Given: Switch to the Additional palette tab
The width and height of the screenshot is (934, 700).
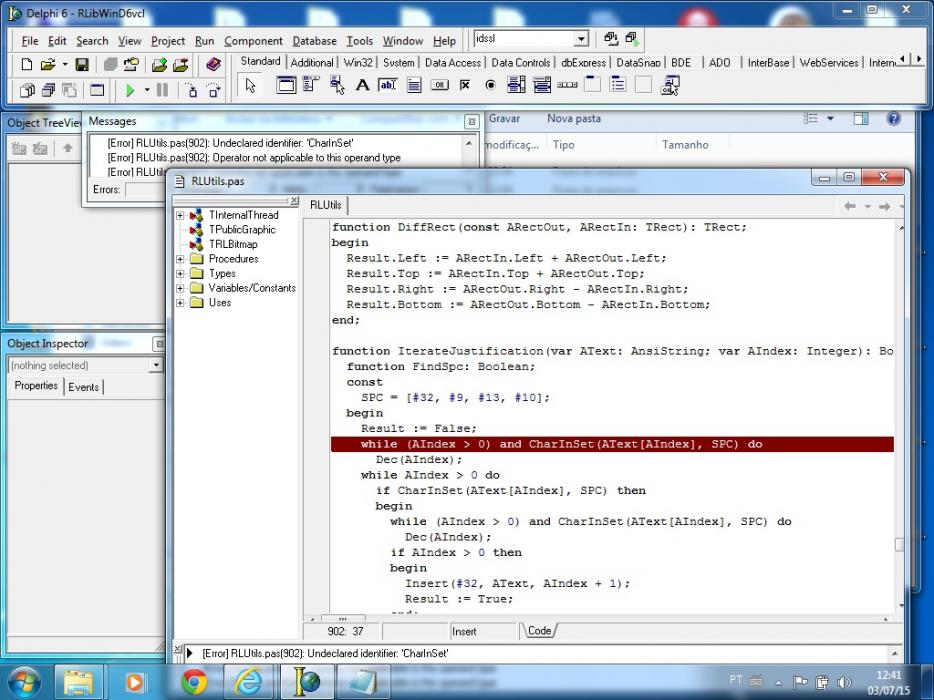Looking at the screenshot, I should [x=312, y=63].
